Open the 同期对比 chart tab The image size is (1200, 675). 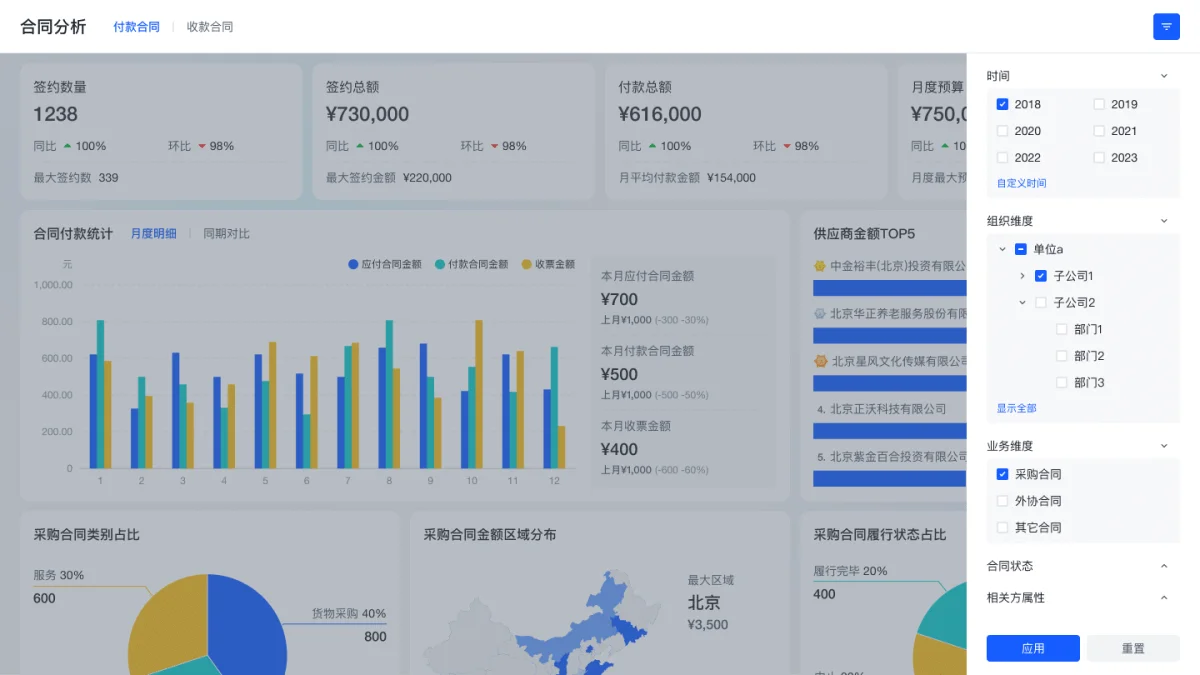coord(227,234)
